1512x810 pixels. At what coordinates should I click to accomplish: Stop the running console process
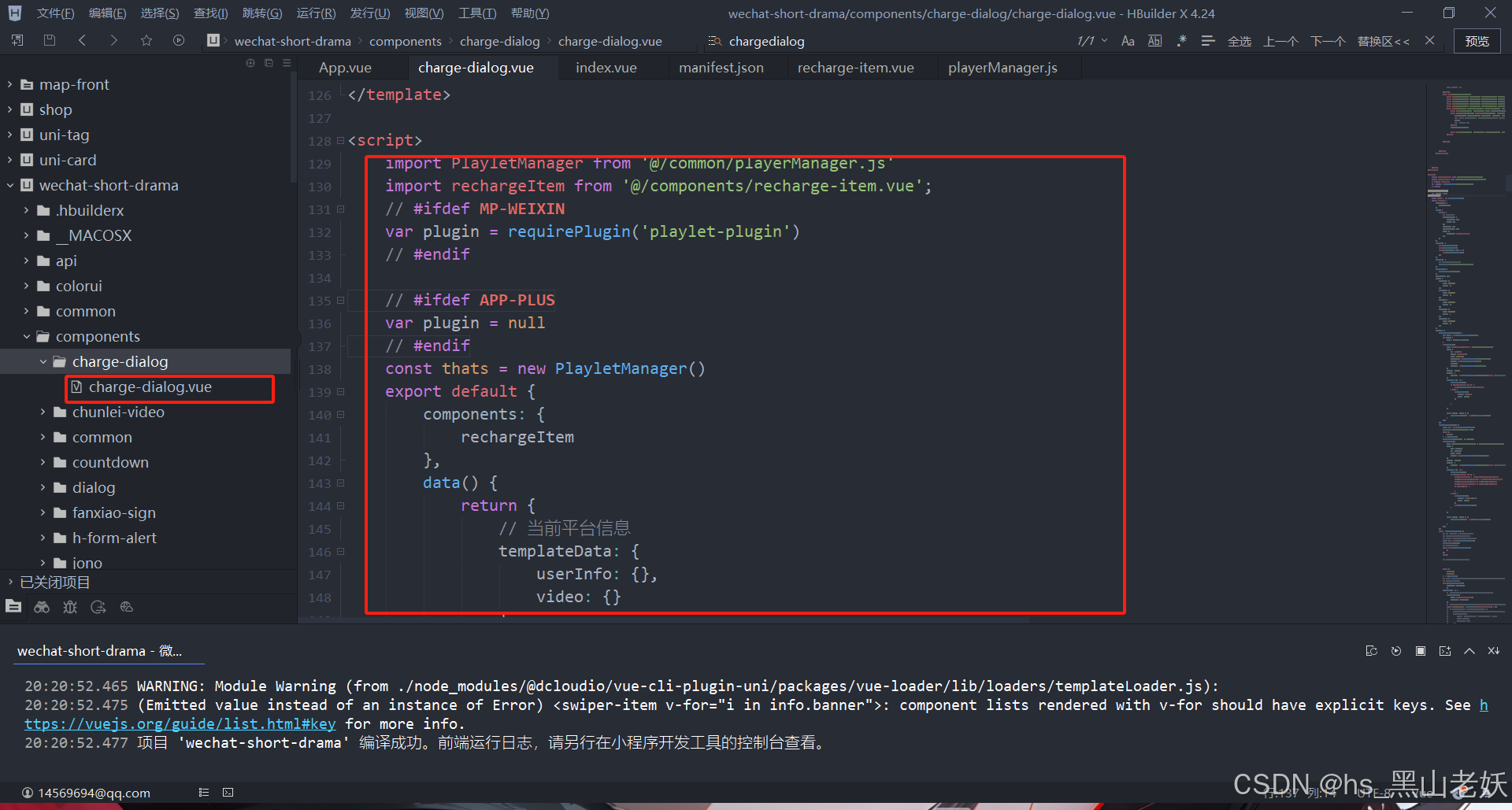point(1421,651)
